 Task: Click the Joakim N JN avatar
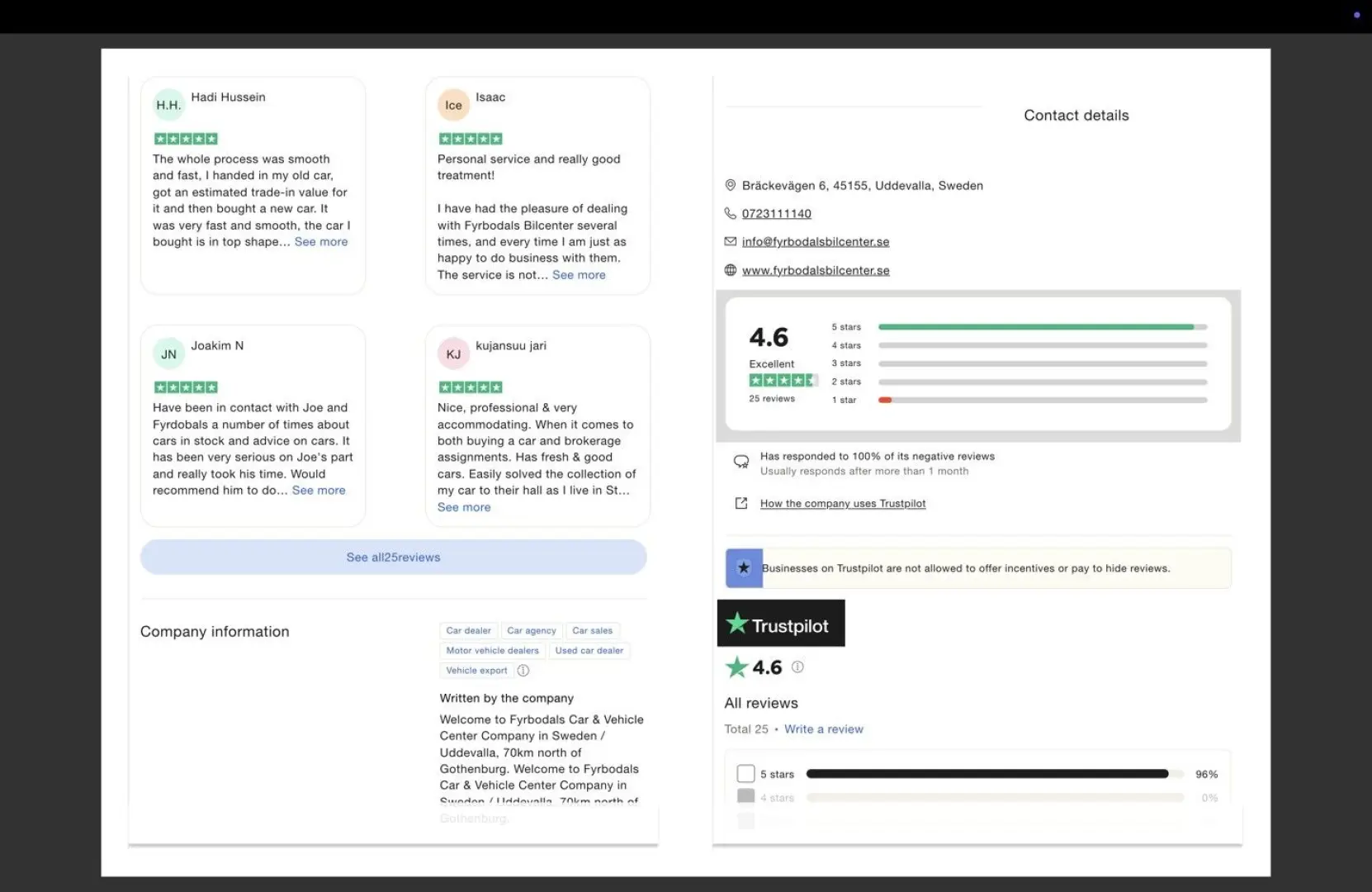[x=168, y=353]
